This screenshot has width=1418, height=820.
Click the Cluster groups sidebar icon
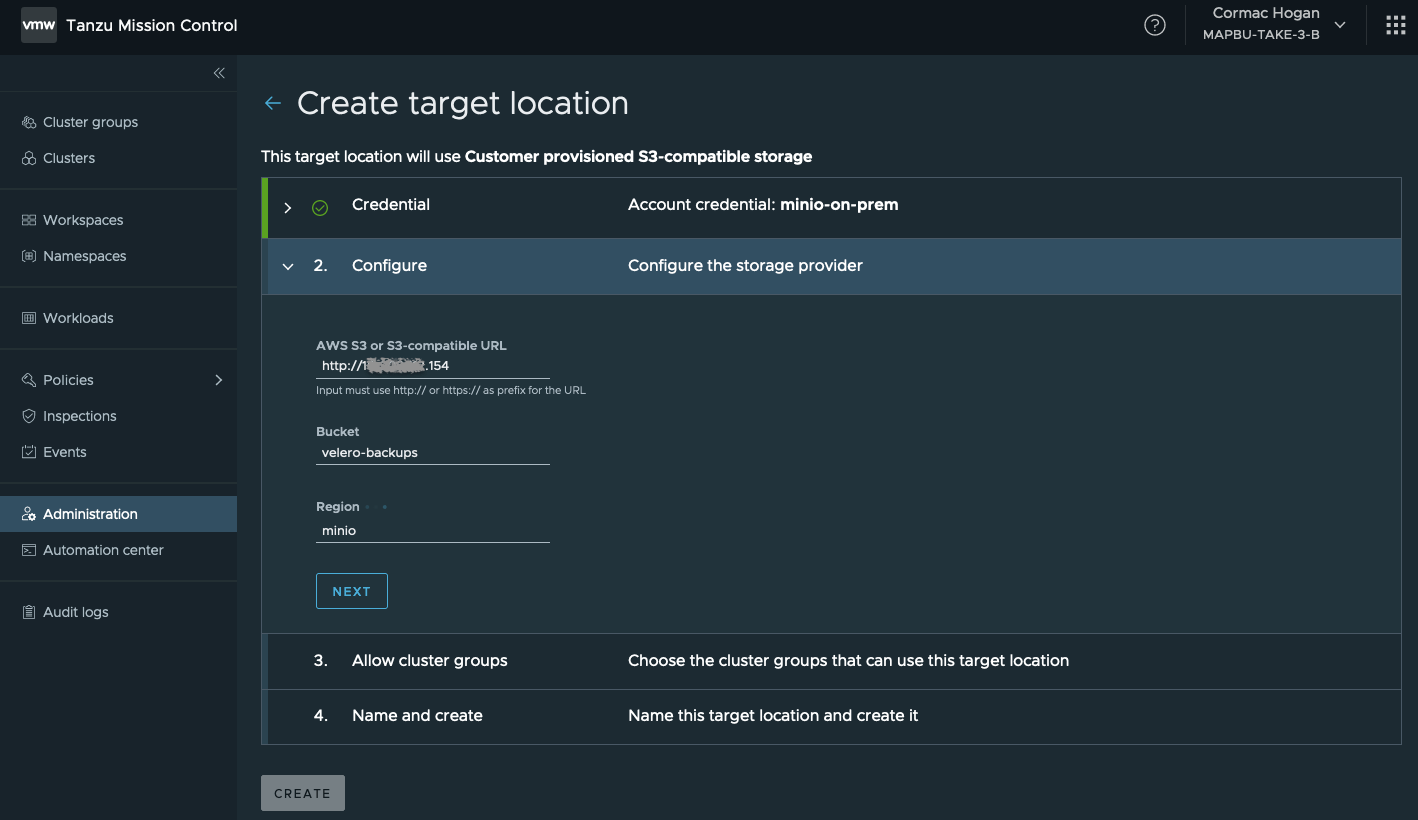[x=29, y=122]
